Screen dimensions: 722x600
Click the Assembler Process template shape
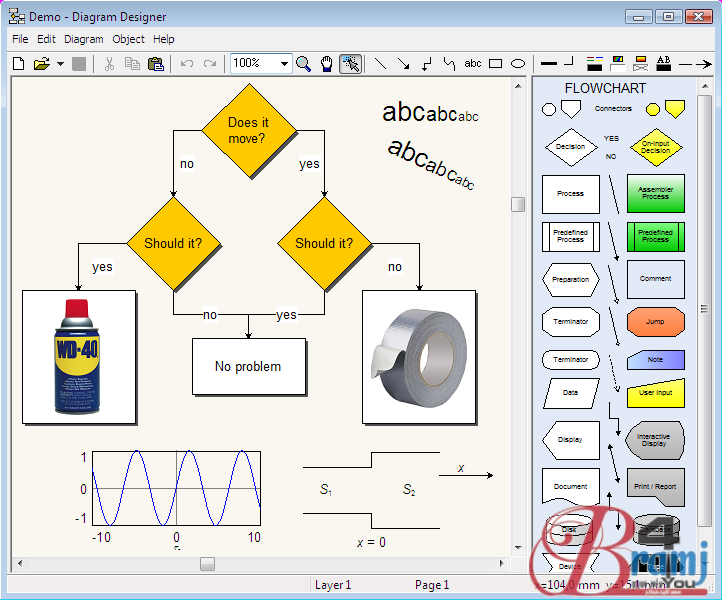[x=655, y=193]
